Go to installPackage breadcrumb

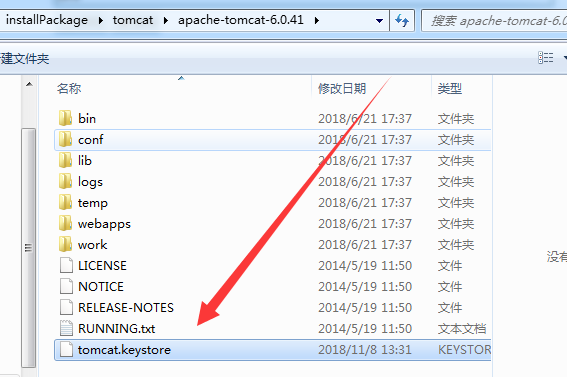[x=47, y=20]
